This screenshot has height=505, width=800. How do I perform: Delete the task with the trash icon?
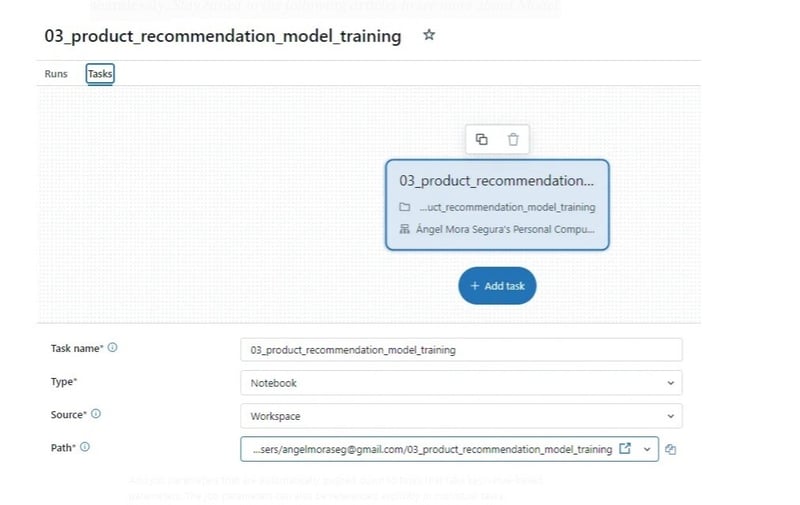pyautogui.click(x=513, y=139)
